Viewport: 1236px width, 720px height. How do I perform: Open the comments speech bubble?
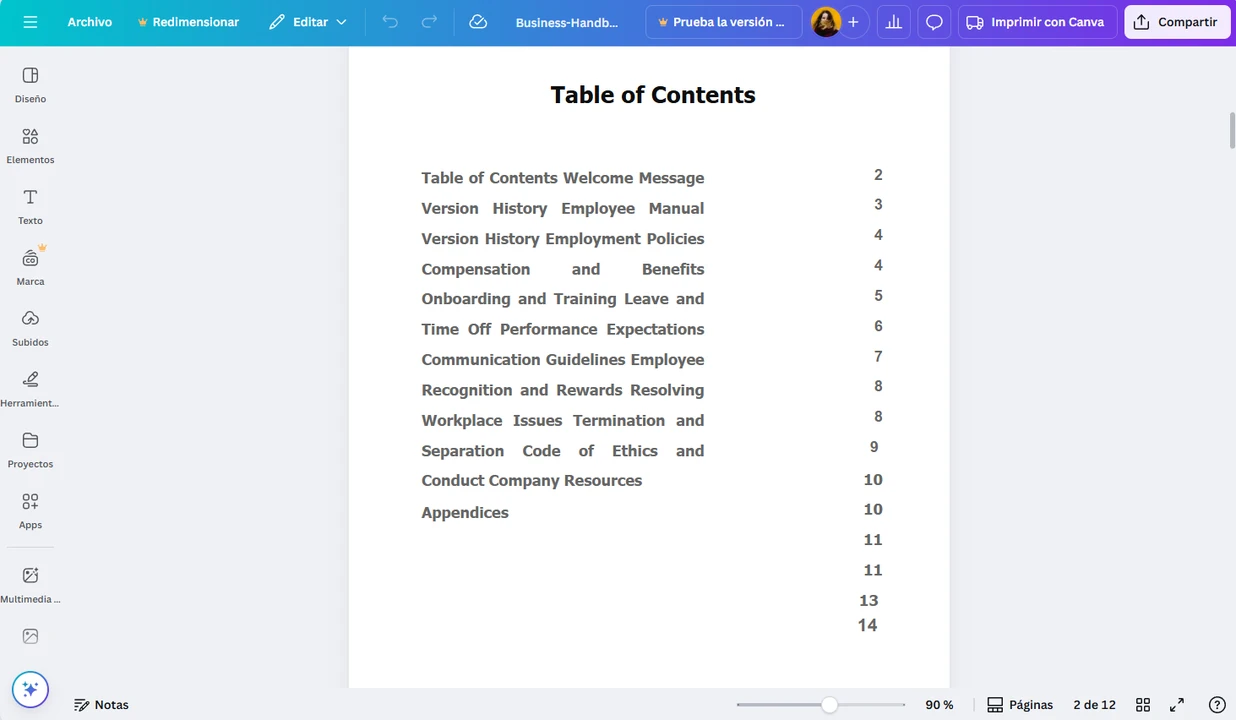click(934, 22)
